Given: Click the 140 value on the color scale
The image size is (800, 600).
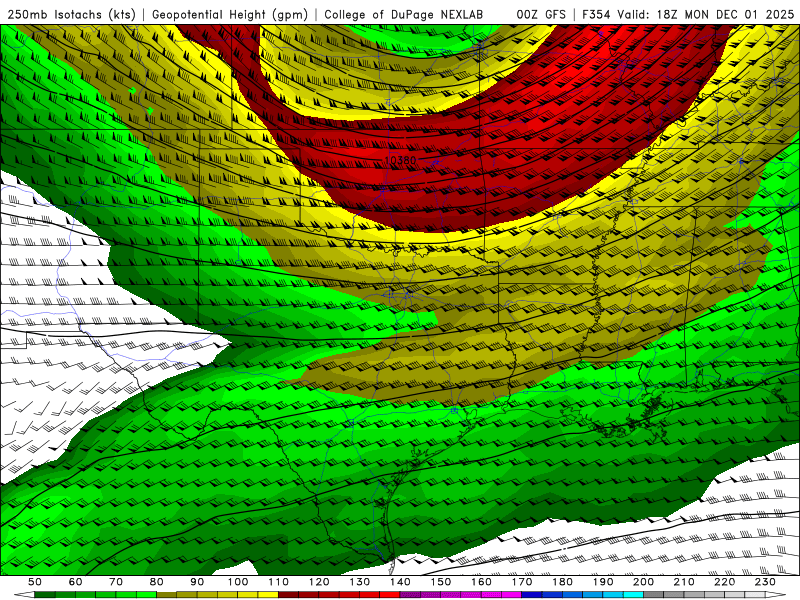Looking at the screenshot, I should tap(400, 582).
